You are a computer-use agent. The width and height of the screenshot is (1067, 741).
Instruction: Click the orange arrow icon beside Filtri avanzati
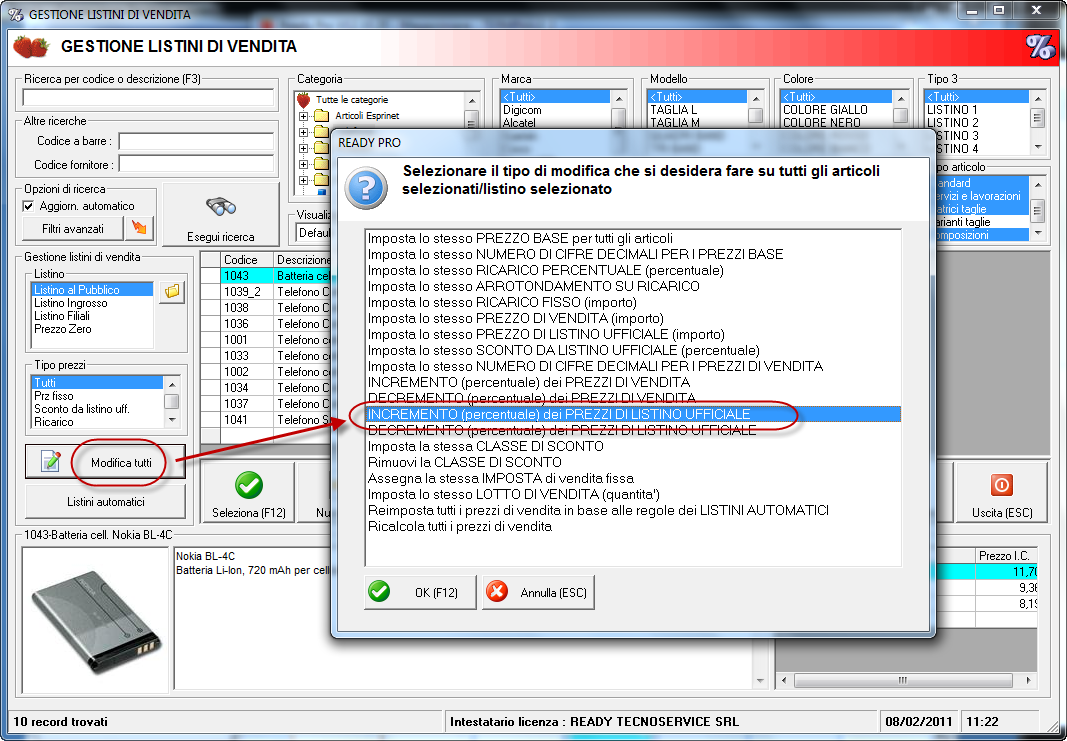pos(139,229)
